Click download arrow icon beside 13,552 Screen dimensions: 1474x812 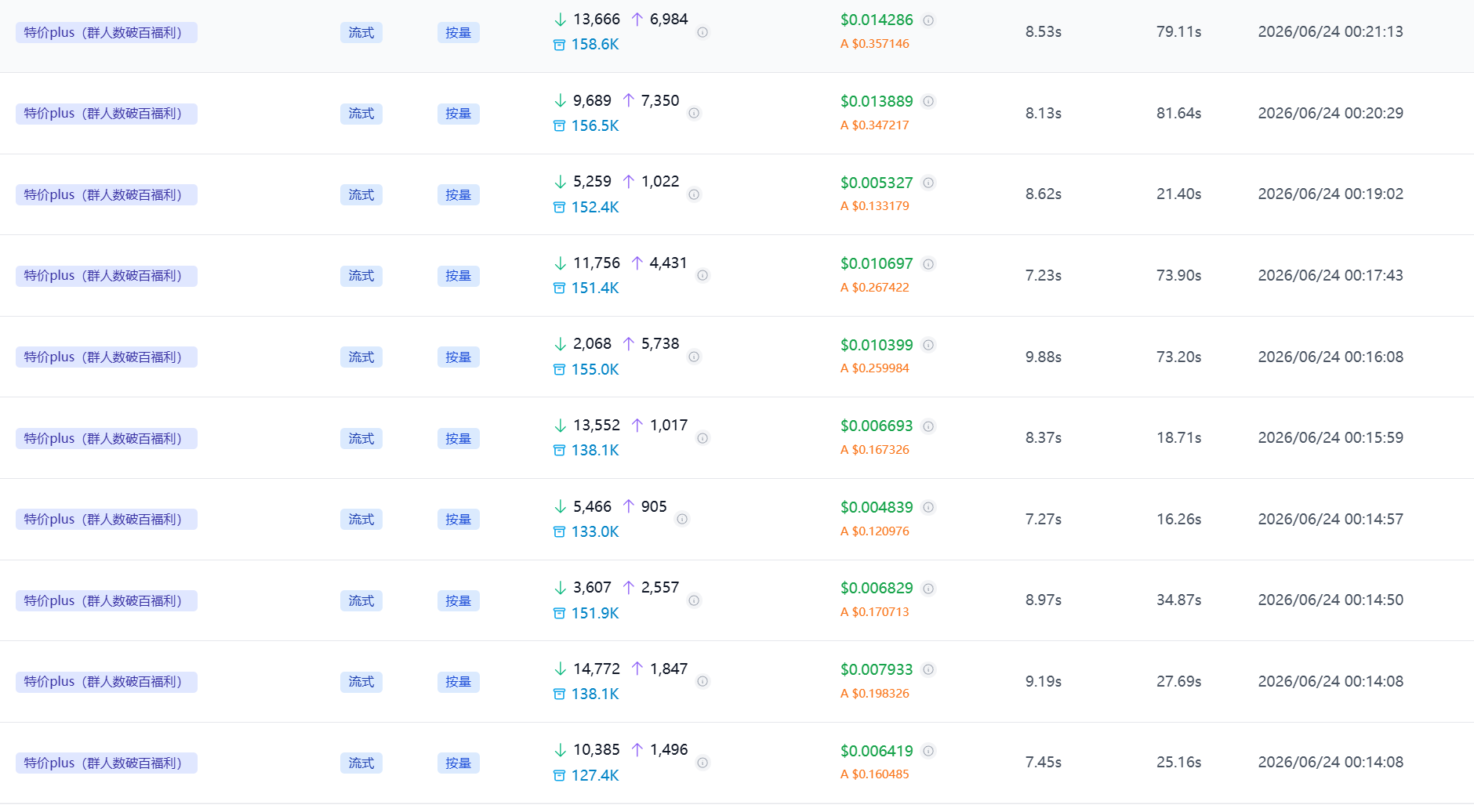(x=560, y=426)
